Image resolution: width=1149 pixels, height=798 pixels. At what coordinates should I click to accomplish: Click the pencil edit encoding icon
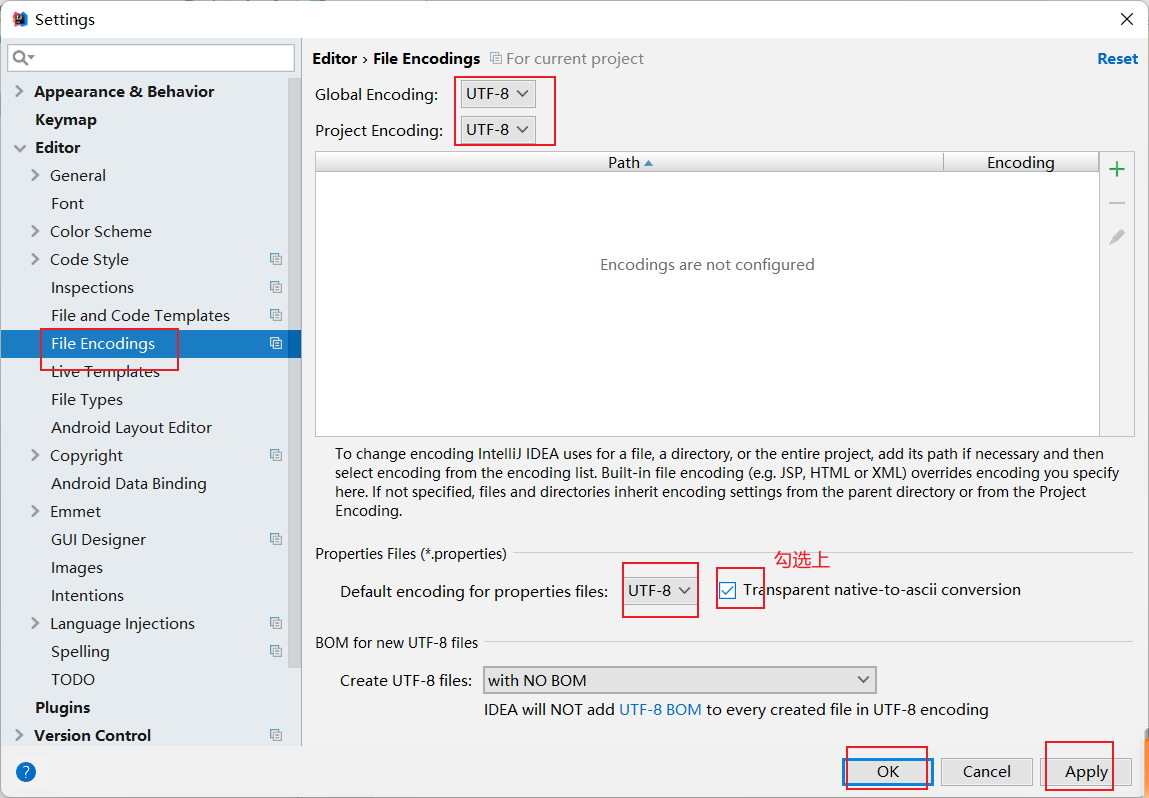pyautogui.click(x=1117, y=237)
